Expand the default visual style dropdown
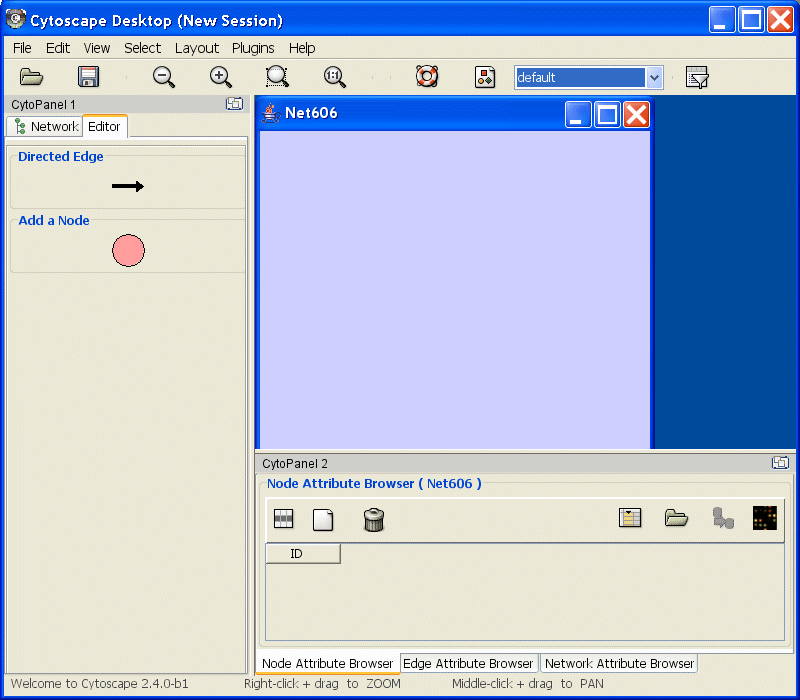The width and height of the screenshot is (800, 700). click(x=654, y=77)
